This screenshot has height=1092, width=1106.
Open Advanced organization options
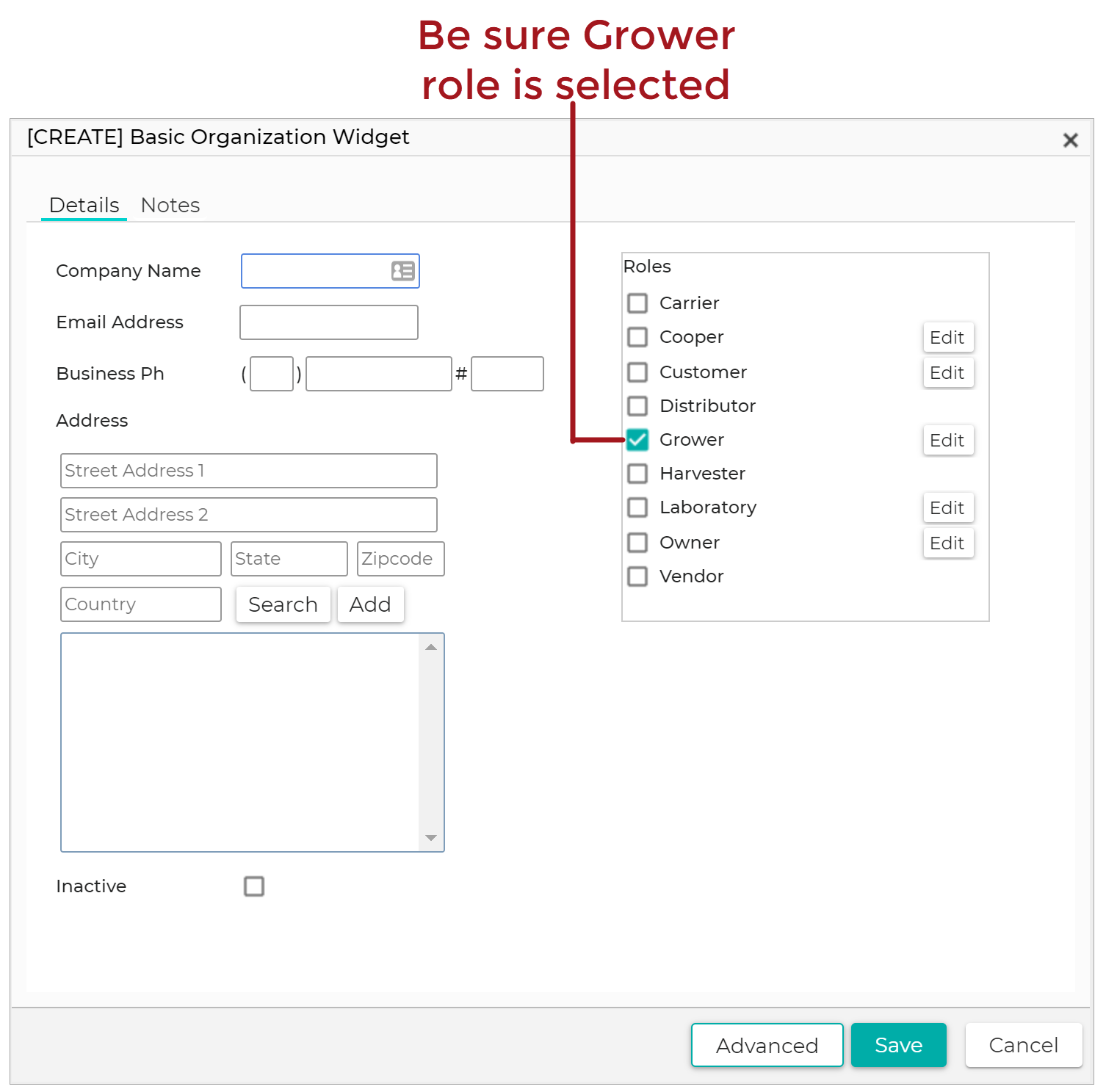point(767,1045)
